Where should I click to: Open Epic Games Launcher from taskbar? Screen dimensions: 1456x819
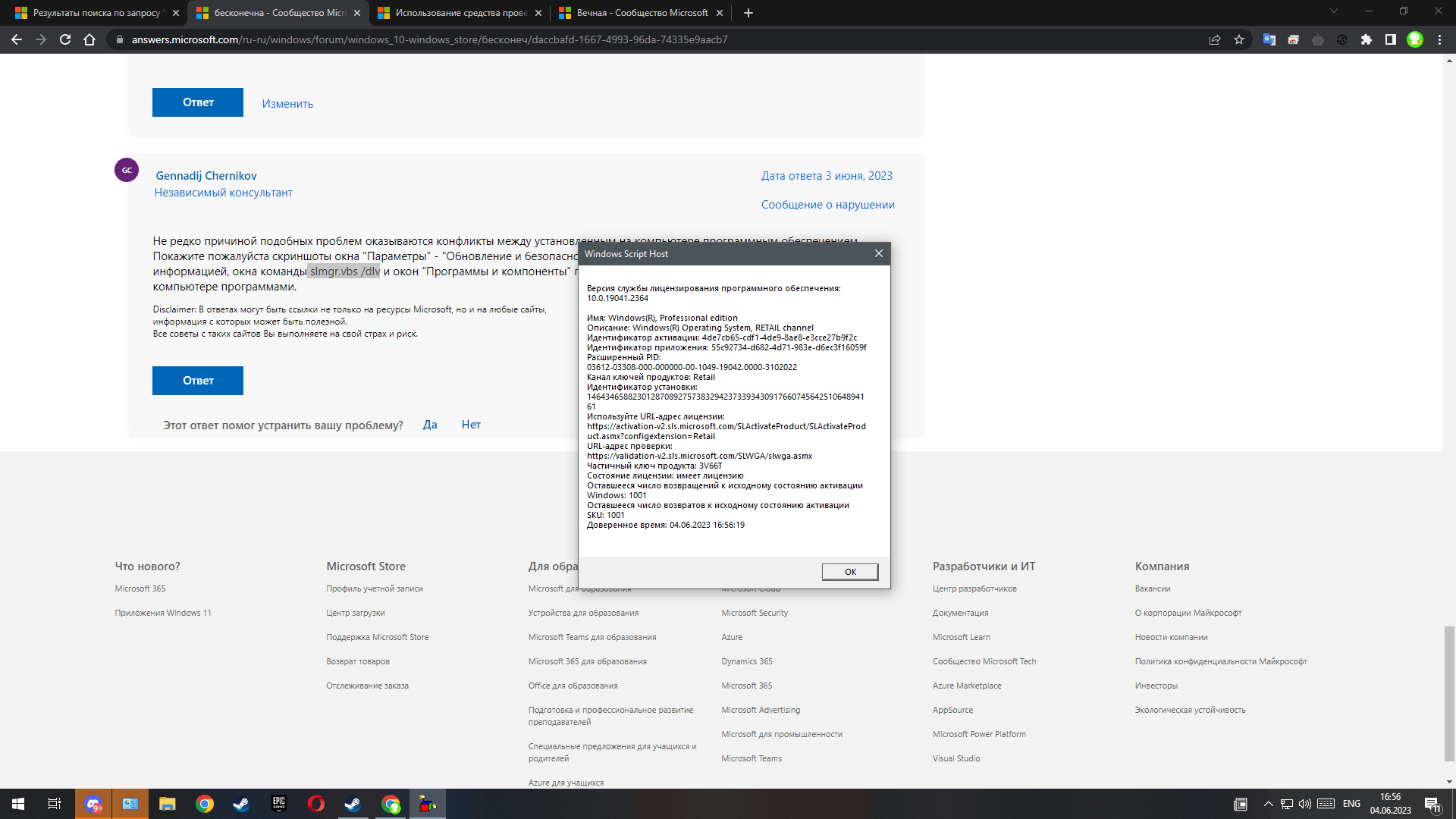279,804
